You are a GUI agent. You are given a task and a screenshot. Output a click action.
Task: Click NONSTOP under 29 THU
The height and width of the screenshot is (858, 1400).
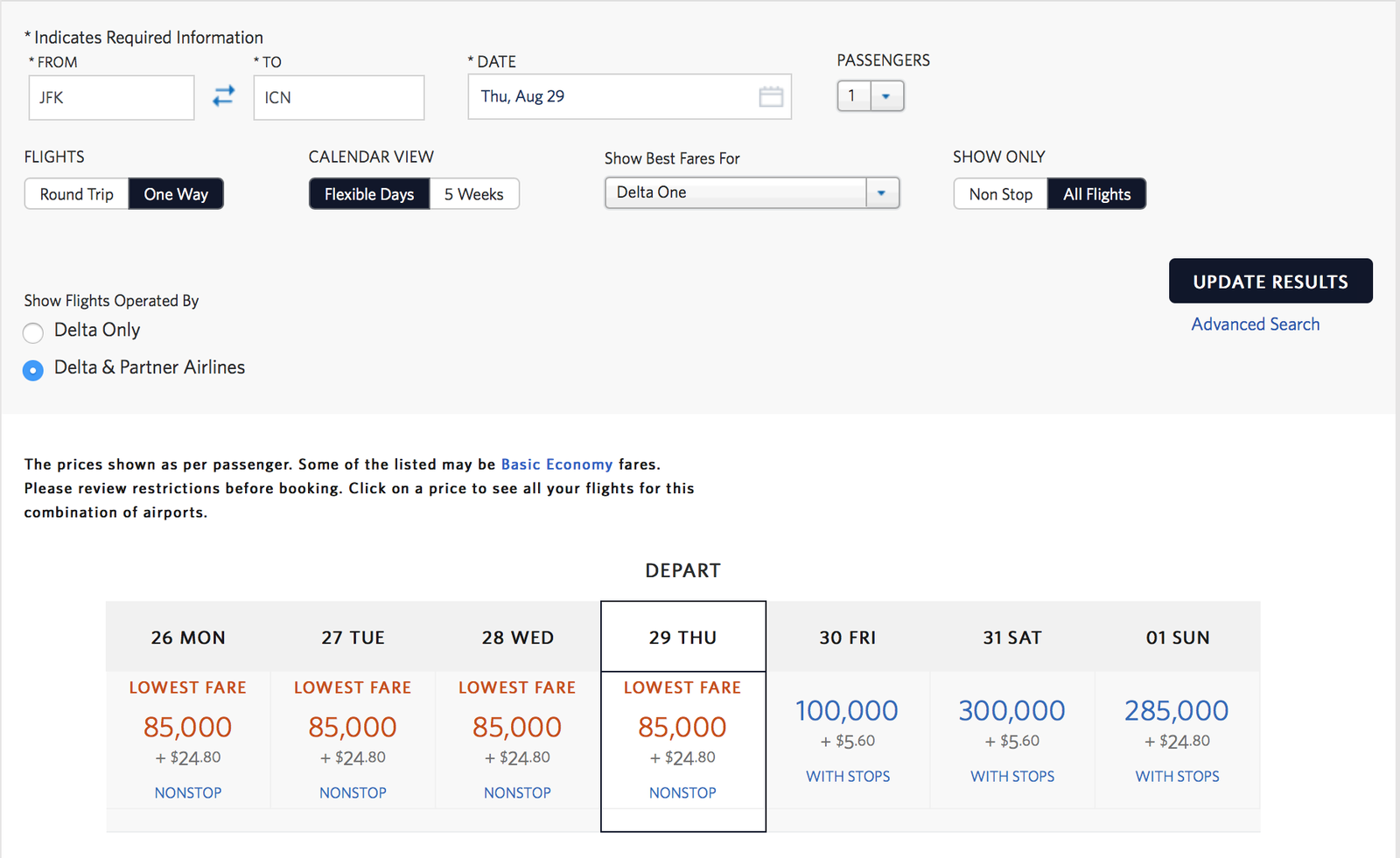coord(682,792)
